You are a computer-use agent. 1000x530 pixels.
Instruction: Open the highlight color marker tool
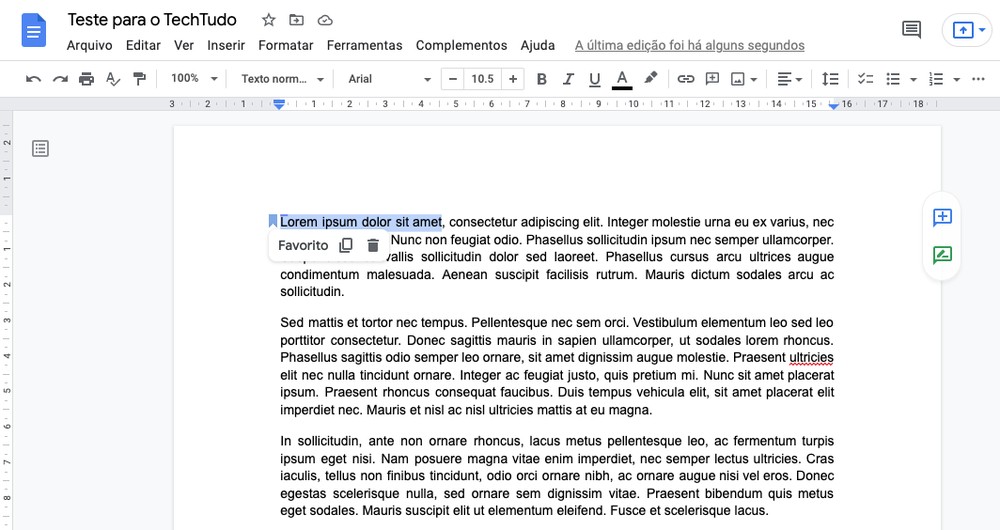[x=651, y=78]
